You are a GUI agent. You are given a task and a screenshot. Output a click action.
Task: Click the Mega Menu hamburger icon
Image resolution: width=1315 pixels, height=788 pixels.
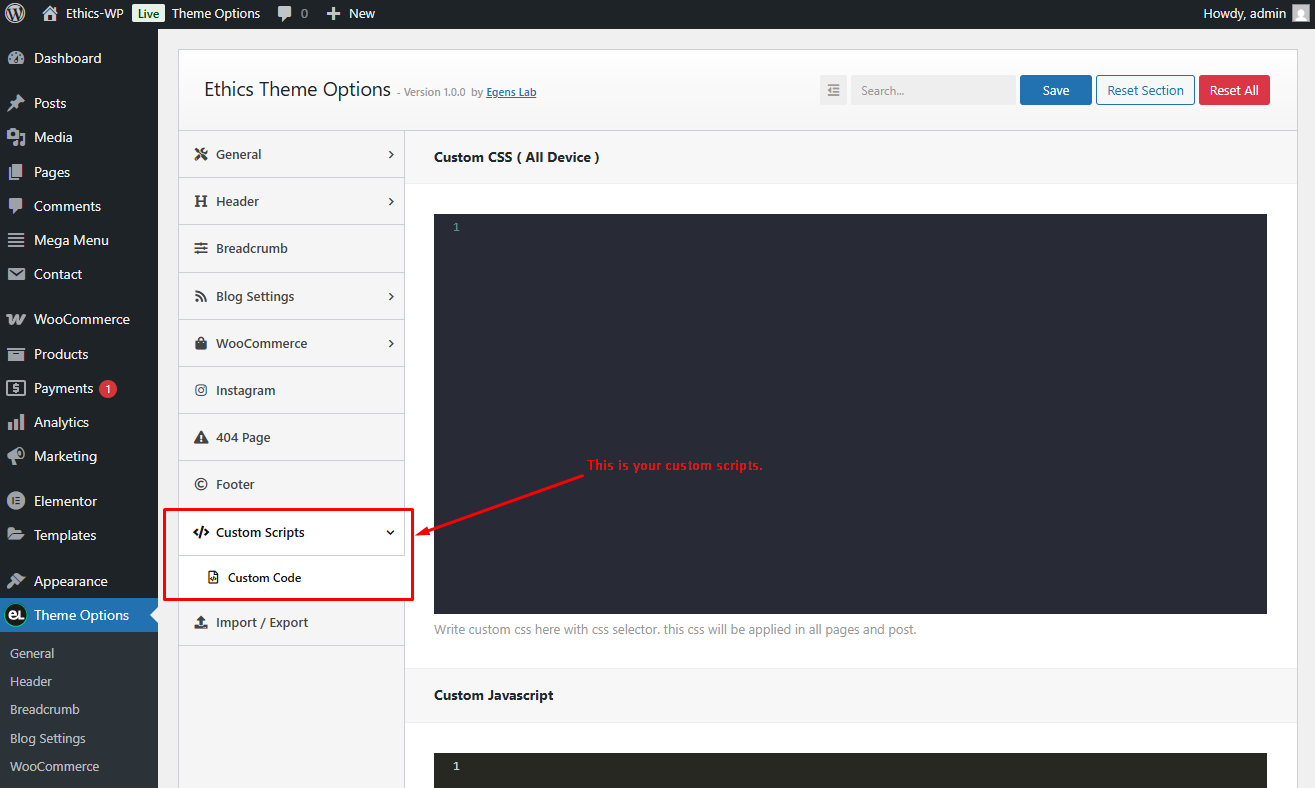click(x=16, y=240)
